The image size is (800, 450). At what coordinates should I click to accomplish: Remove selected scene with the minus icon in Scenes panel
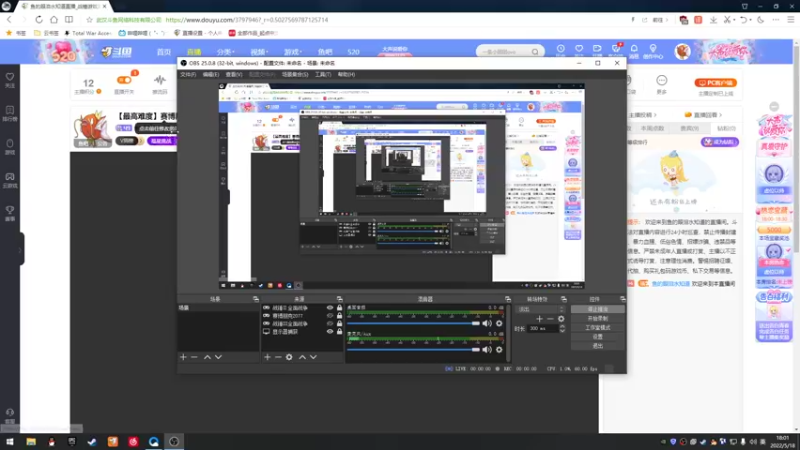point(194,357)
